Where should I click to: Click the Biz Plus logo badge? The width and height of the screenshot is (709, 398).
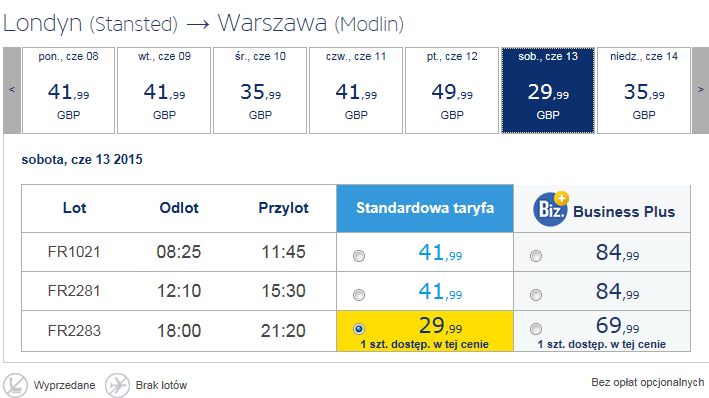(x=551, y=209)
